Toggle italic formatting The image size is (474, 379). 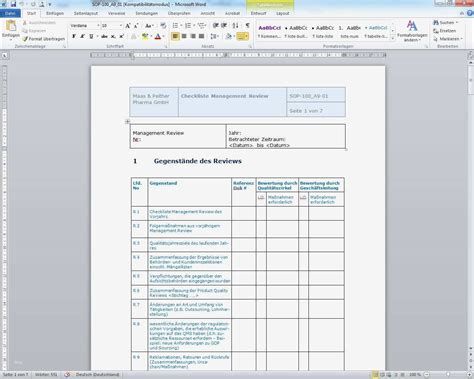tap(82, 36)
